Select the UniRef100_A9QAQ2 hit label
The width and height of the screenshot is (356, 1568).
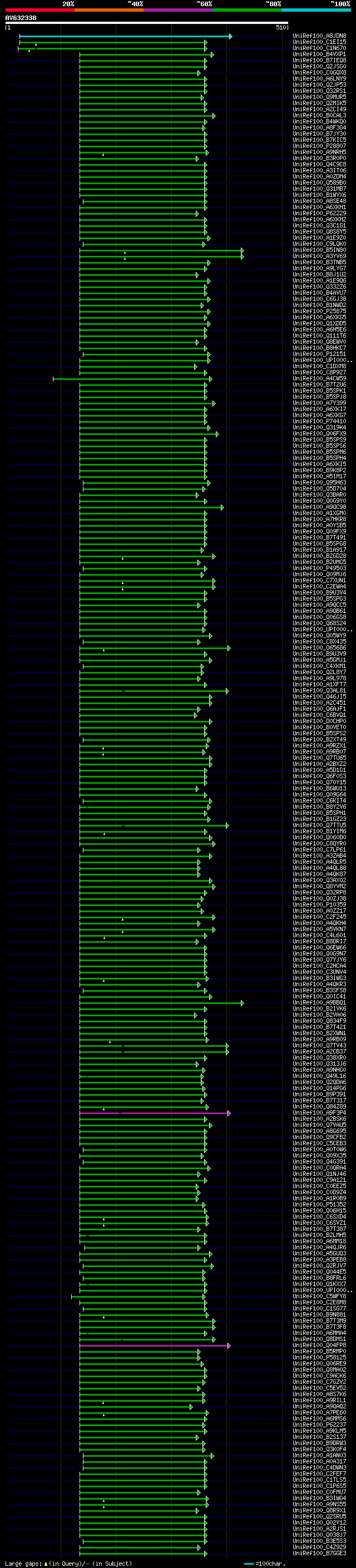pyautogui.click(x=319, y=1407)
